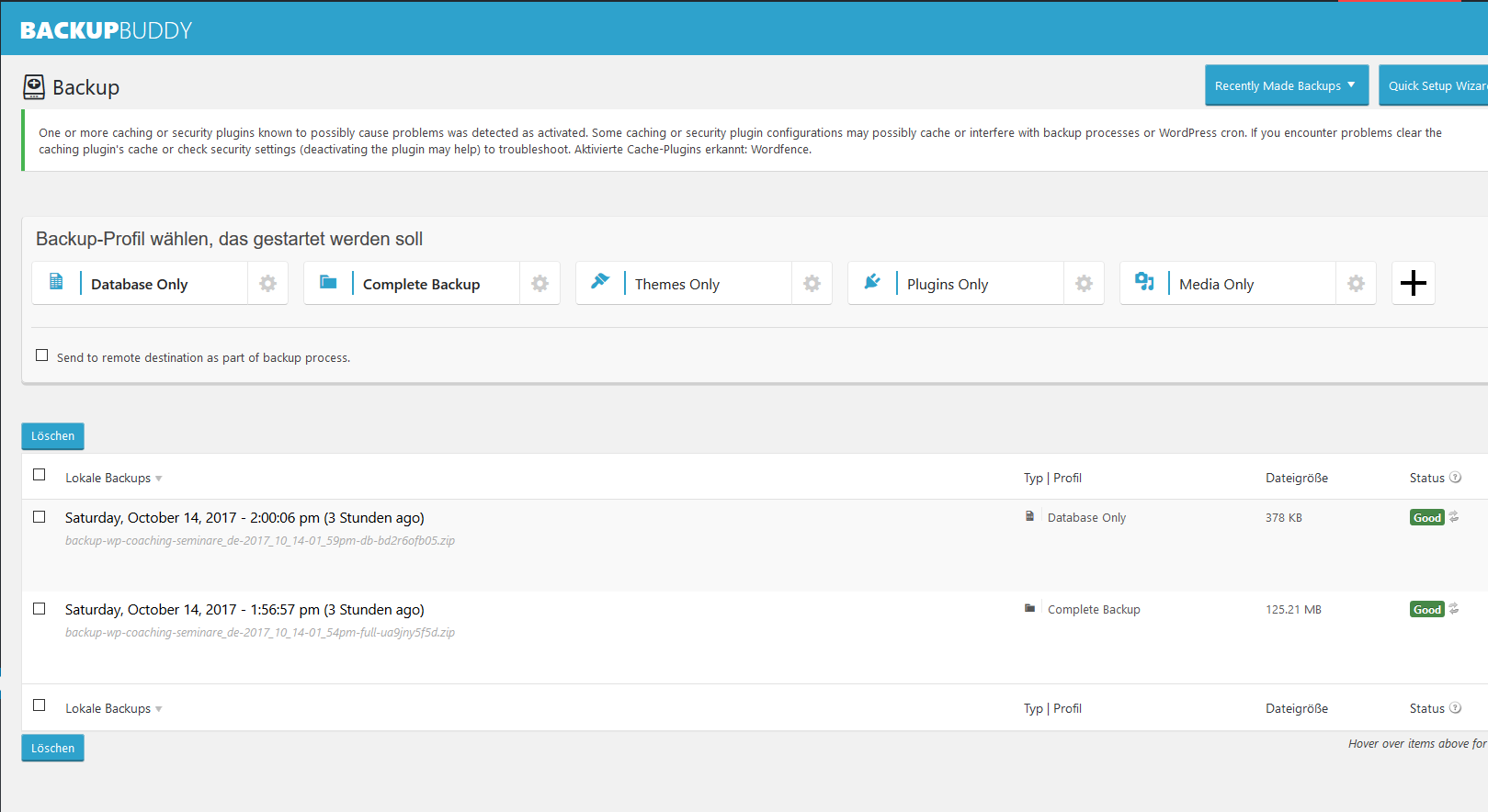The image size is (1488, 812).
Task: Click the 125.21 MB file size
Action: click(x=1293, y=609)
